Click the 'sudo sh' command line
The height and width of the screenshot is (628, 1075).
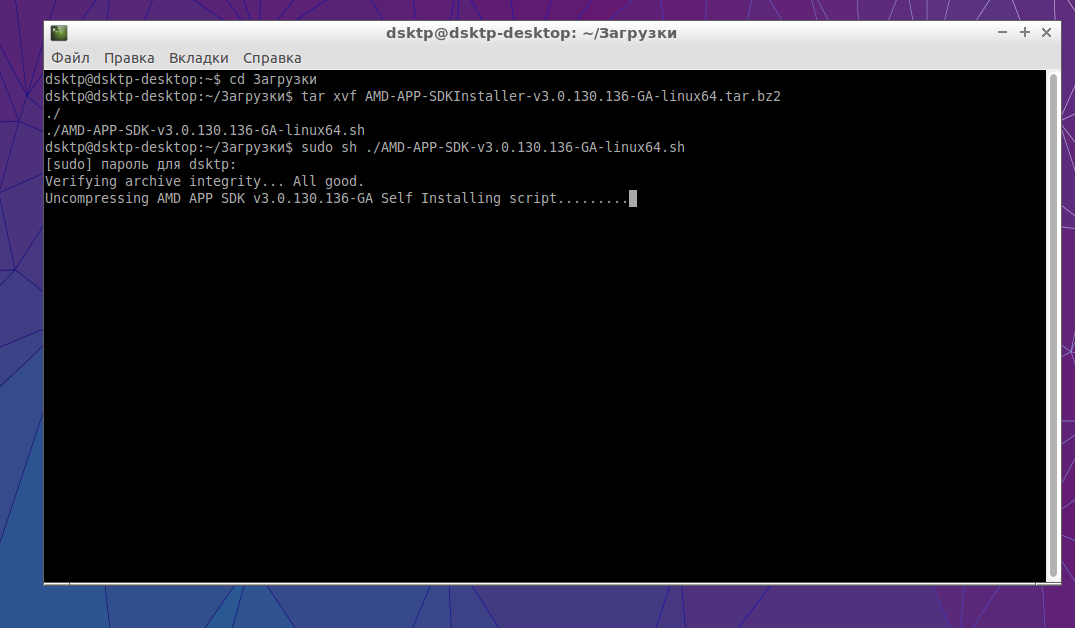coord(365,147)
